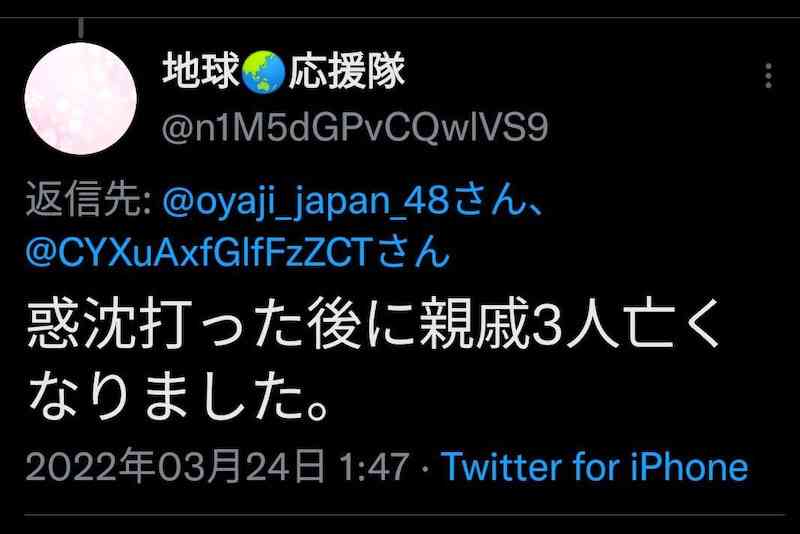Tap the pink profile avatar picture
The height and width of the screenshot is (534, 800).
click(x=81, y=98)
